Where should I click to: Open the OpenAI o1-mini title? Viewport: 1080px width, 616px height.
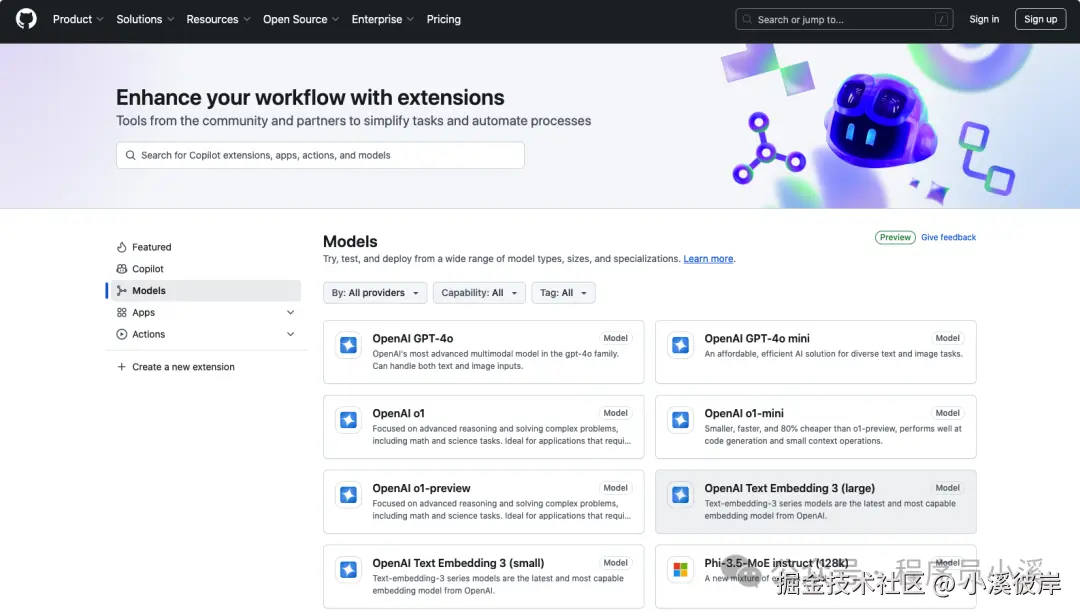pos(743,413)
